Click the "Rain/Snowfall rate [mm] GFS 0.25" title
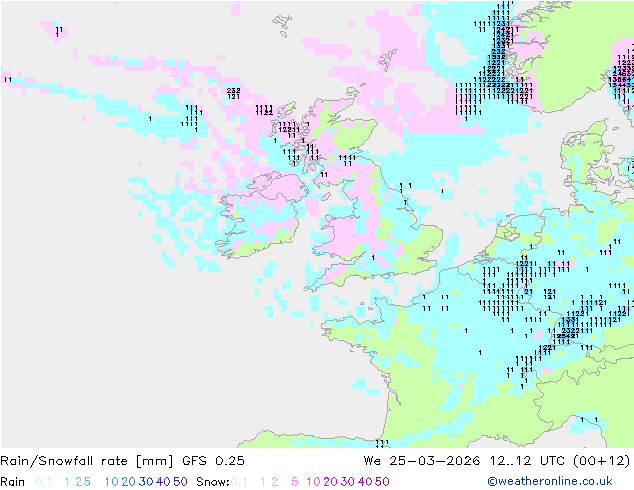This screenshot has width=634, height=490. pos(122,461)
